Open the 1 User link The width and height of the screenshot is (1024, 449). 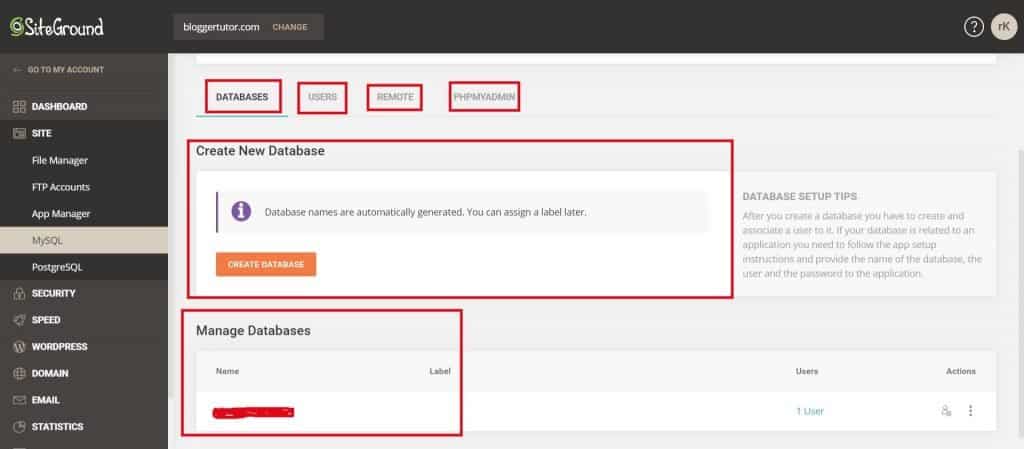810,411
